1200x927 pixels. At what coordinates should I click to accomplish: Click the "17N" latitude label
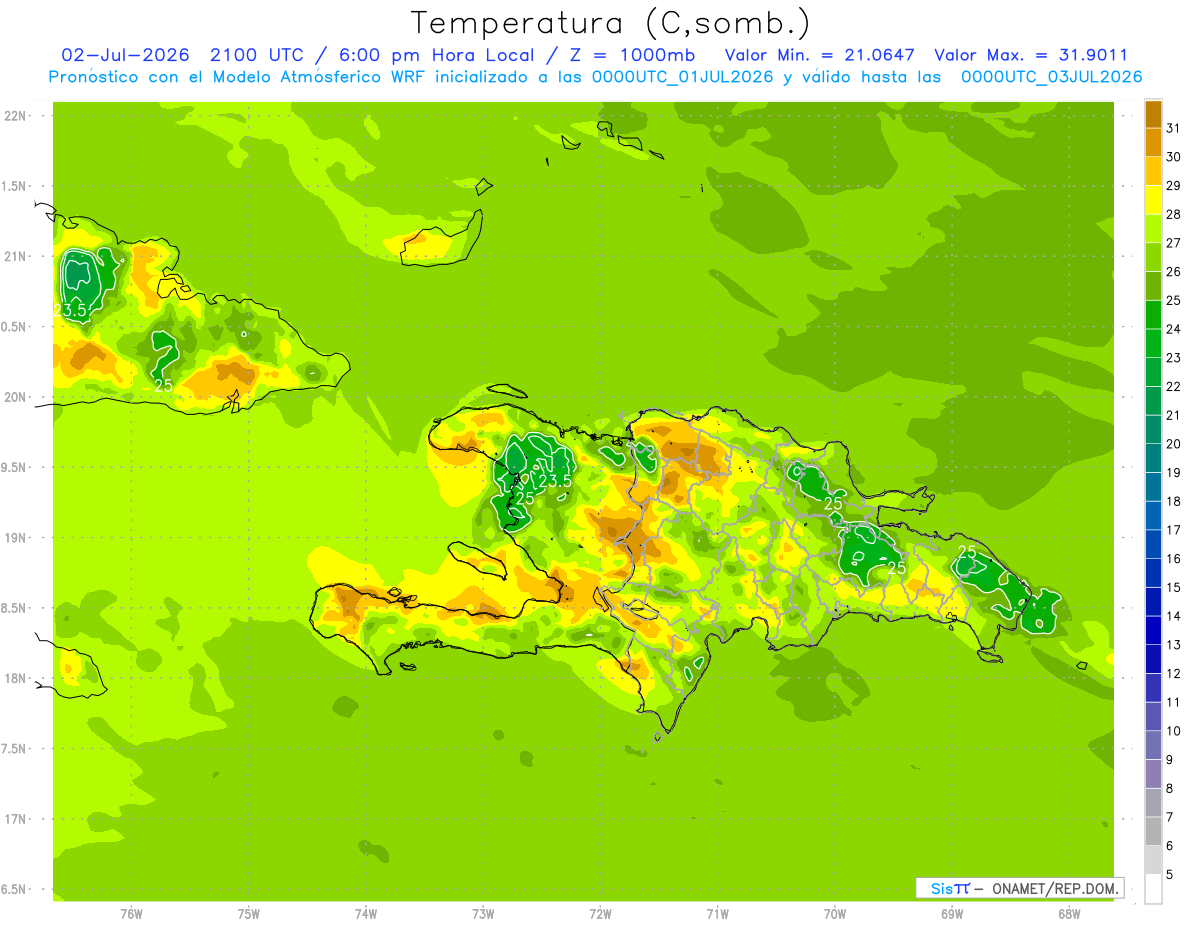pyautogui.click(x=15, y=819)
